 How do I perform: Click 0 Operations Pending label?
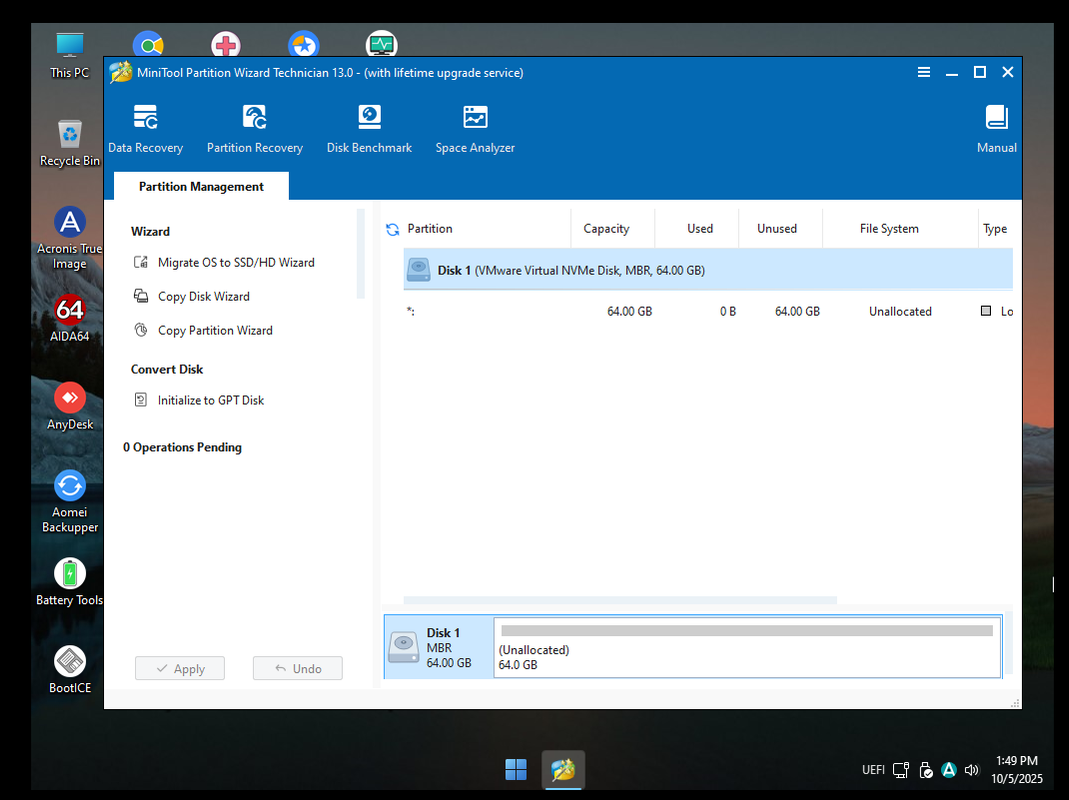click(182, 447)
